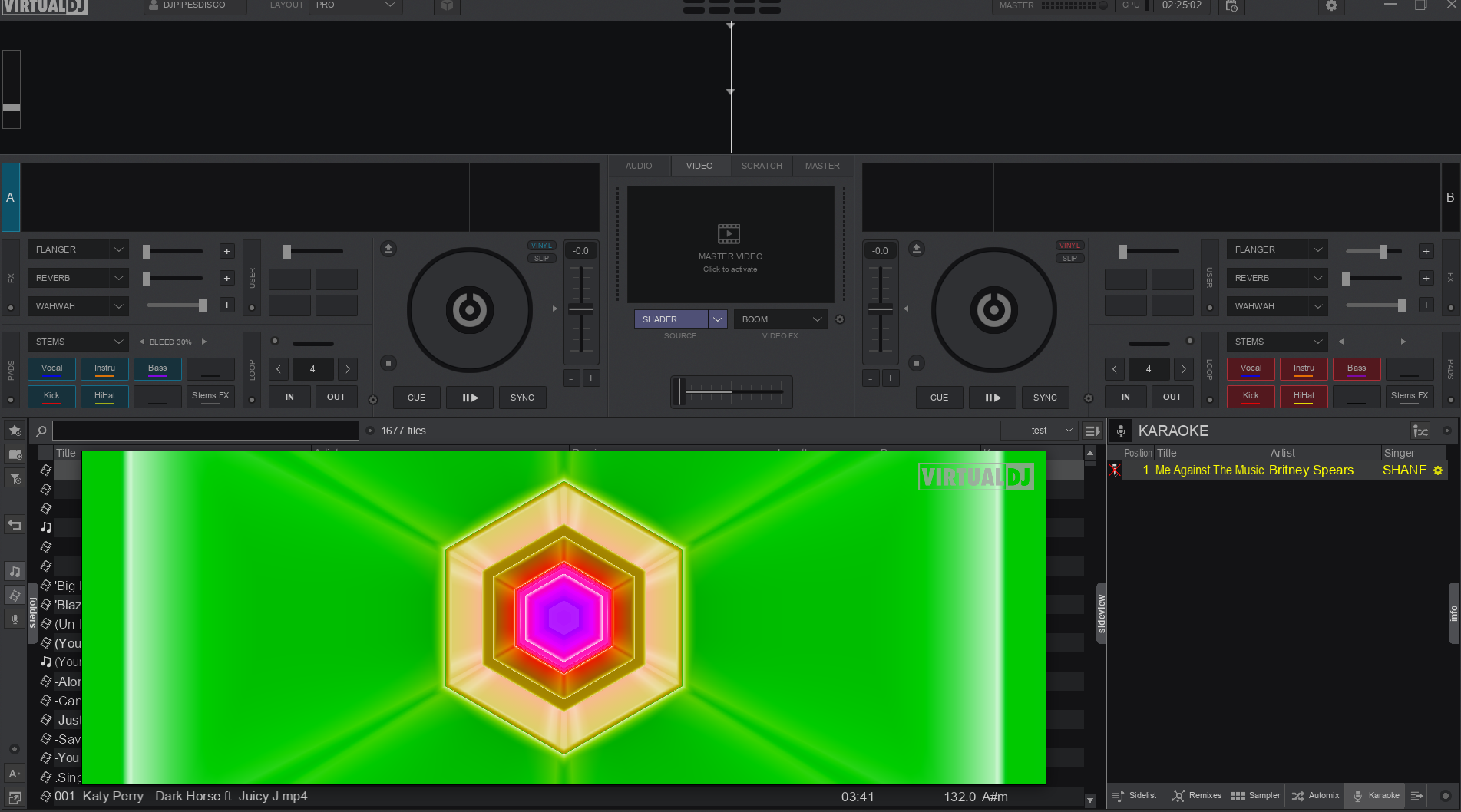The width and height of the screenshot is (1461, 812).
Task: Click the sideview options icon next to Karaoke tab
Action: coord(1417,796)
